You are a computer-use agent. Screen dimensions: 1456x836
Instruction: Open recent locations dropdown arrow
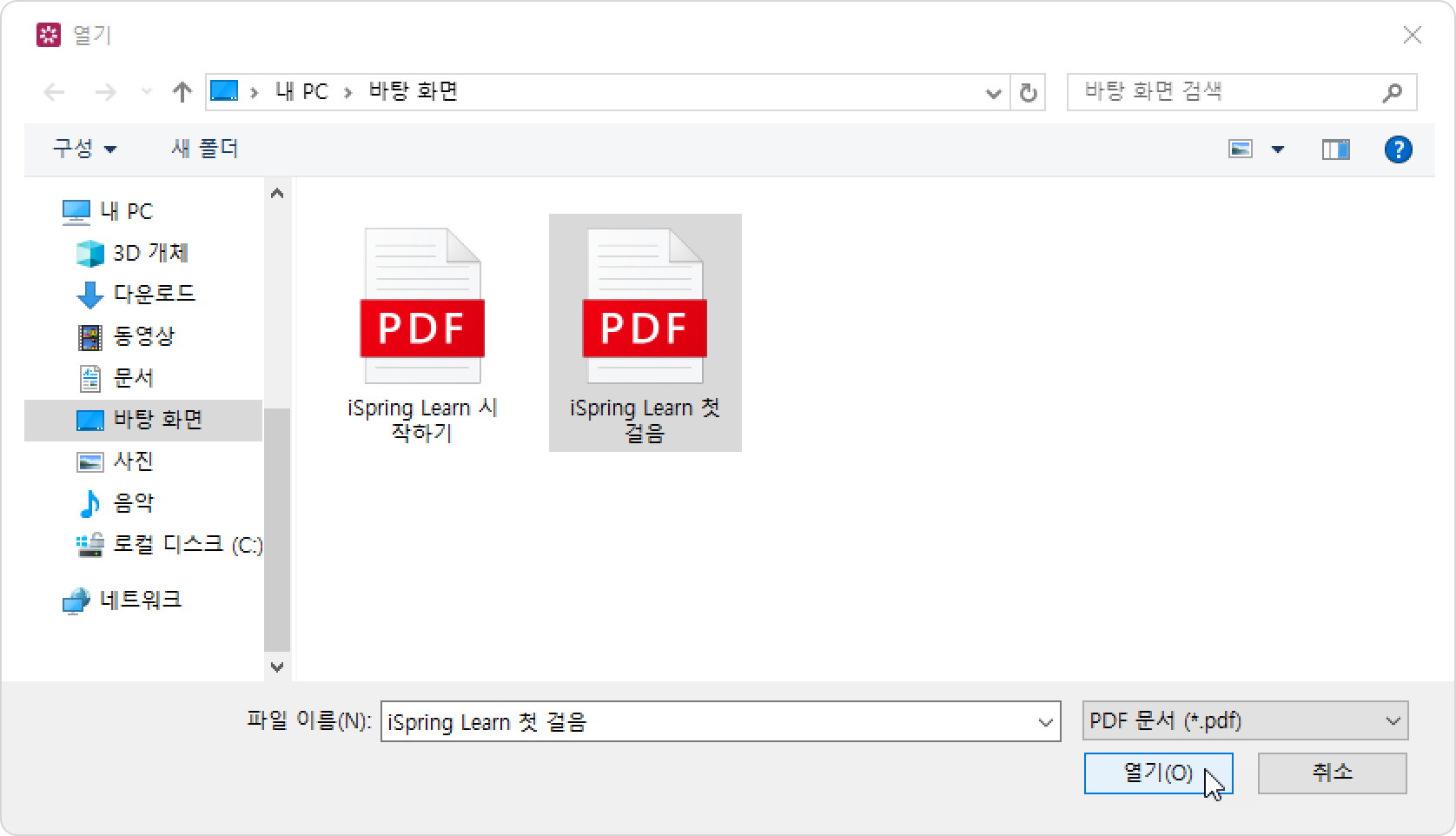147,92
